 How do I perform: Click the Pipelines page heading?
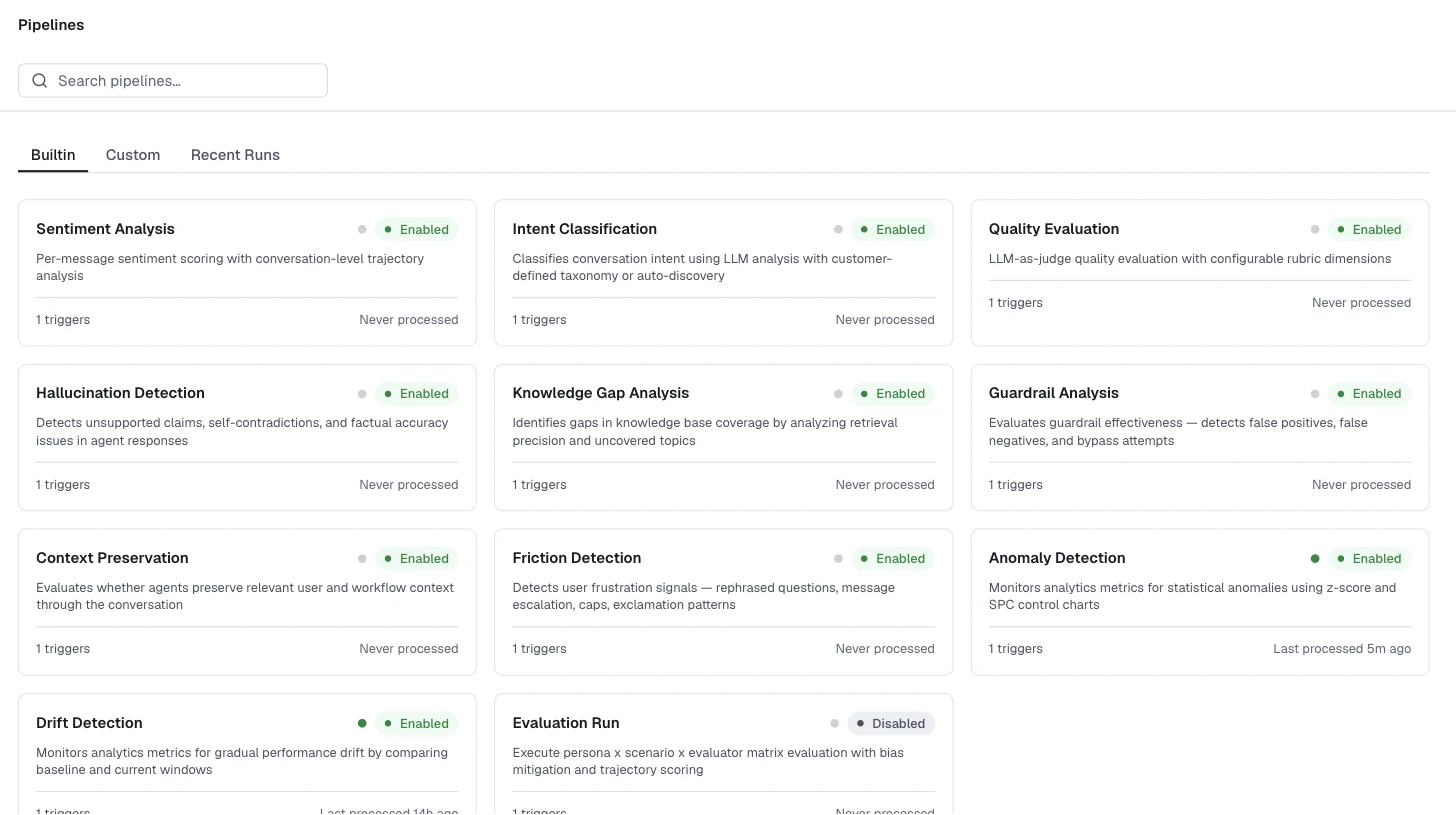[x=51, y=25]
